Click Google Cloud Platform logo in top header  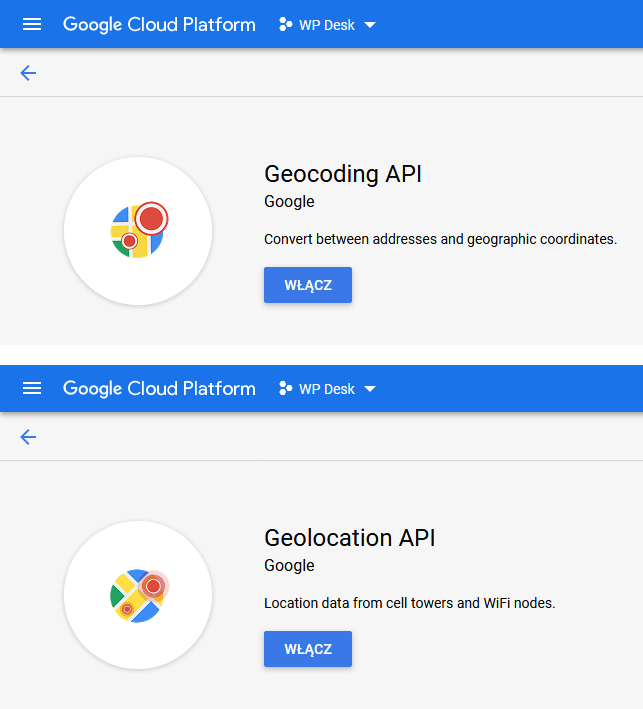159,25
